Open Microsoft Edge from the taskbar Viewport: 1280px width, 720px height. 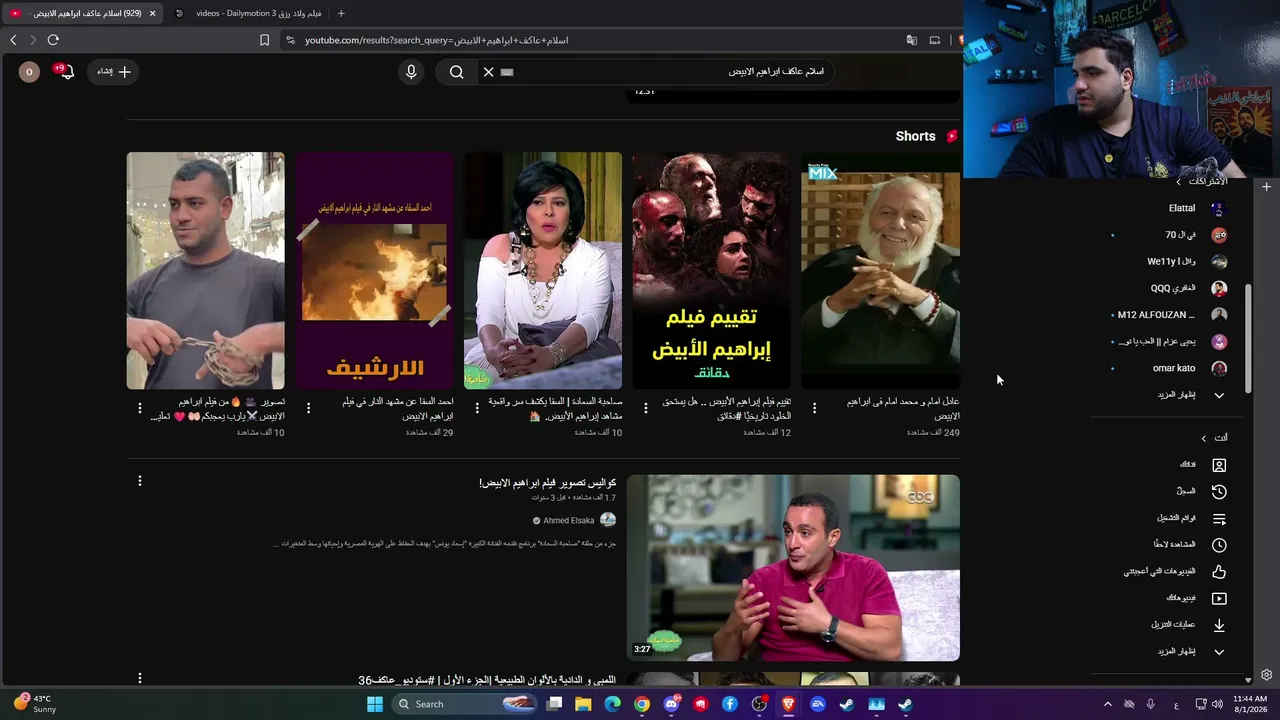[x=613, y=704]
